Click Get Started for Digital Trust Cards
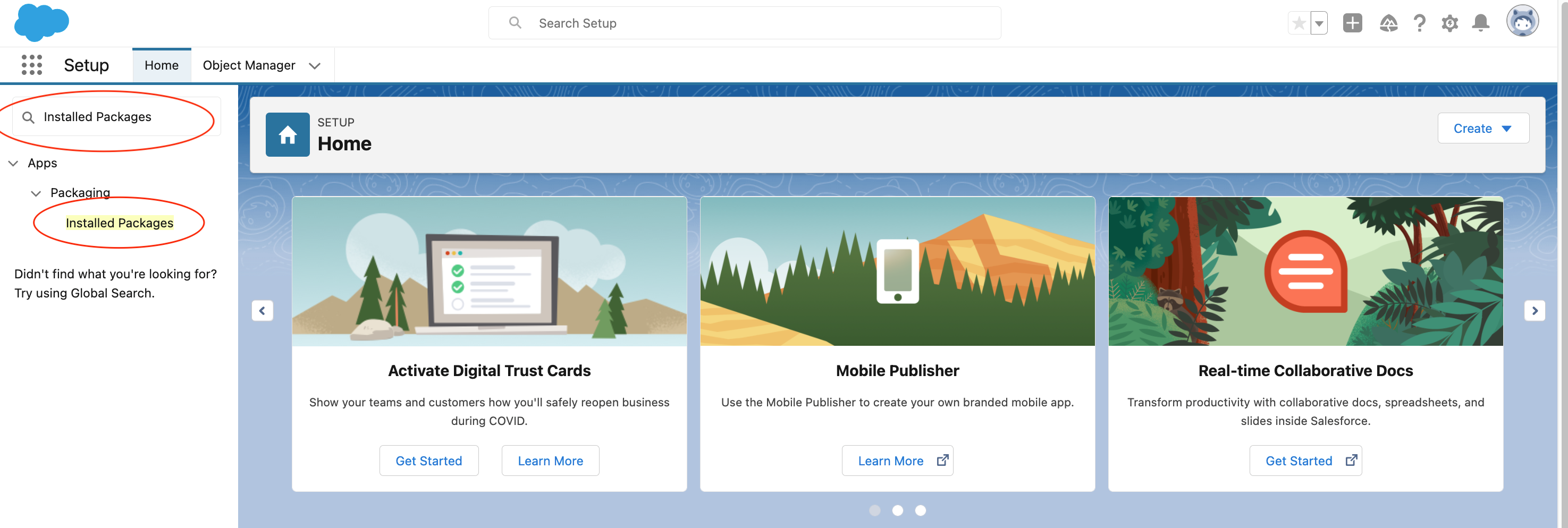Viewport: 1568px width, 528px height. [428, 461]
